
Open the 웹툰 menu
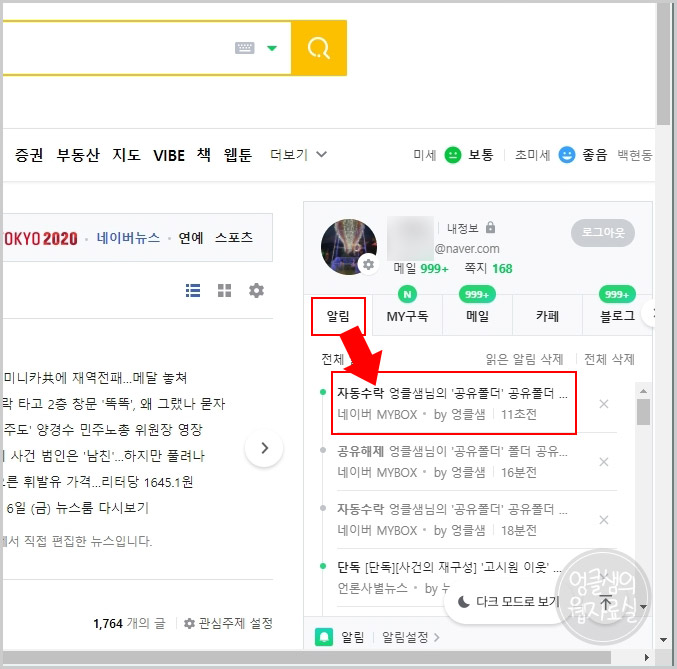pos(237,155)
